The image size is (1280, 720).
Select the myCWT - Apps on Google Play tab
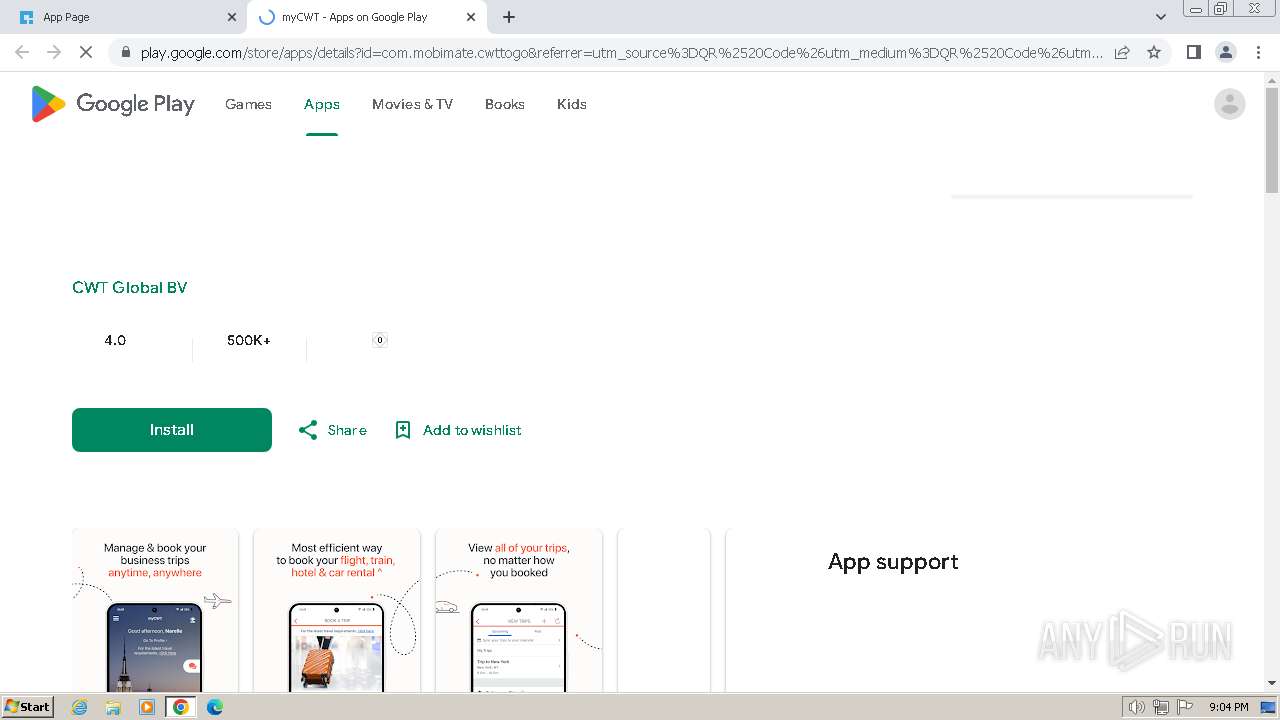click(365, 17)
